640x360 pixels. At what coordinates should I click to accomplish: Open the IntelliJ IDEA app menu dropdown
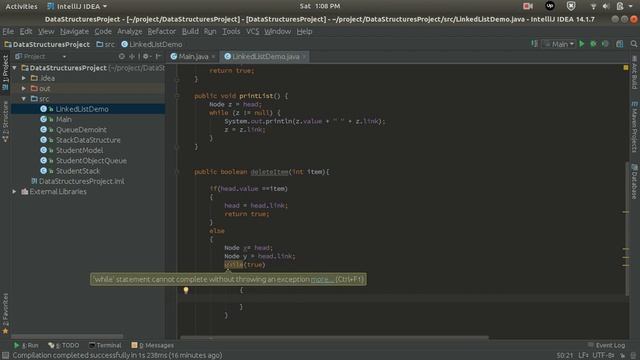(77, 6)
